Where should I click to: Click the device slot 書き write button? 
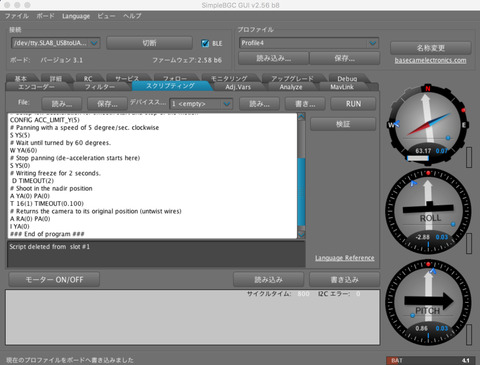tap(305, 104)
